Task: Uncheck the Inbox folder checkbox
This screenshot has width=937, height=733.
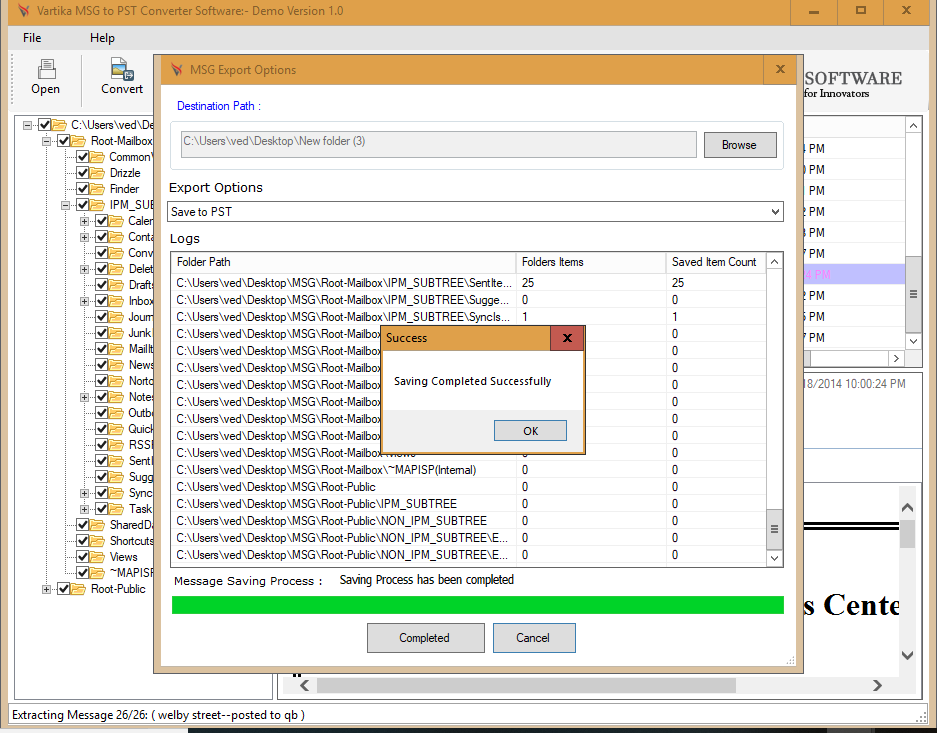Action: 102,301
